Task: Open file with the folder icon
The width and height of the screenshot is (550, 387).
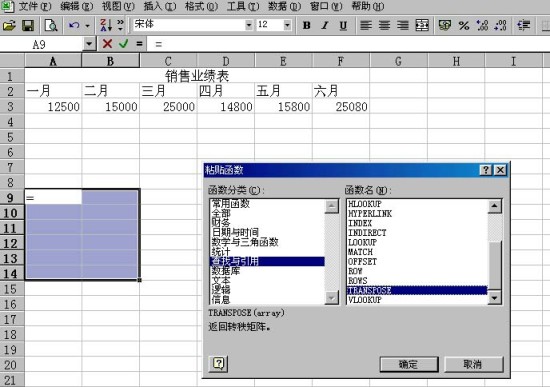Action: (9, 25)
